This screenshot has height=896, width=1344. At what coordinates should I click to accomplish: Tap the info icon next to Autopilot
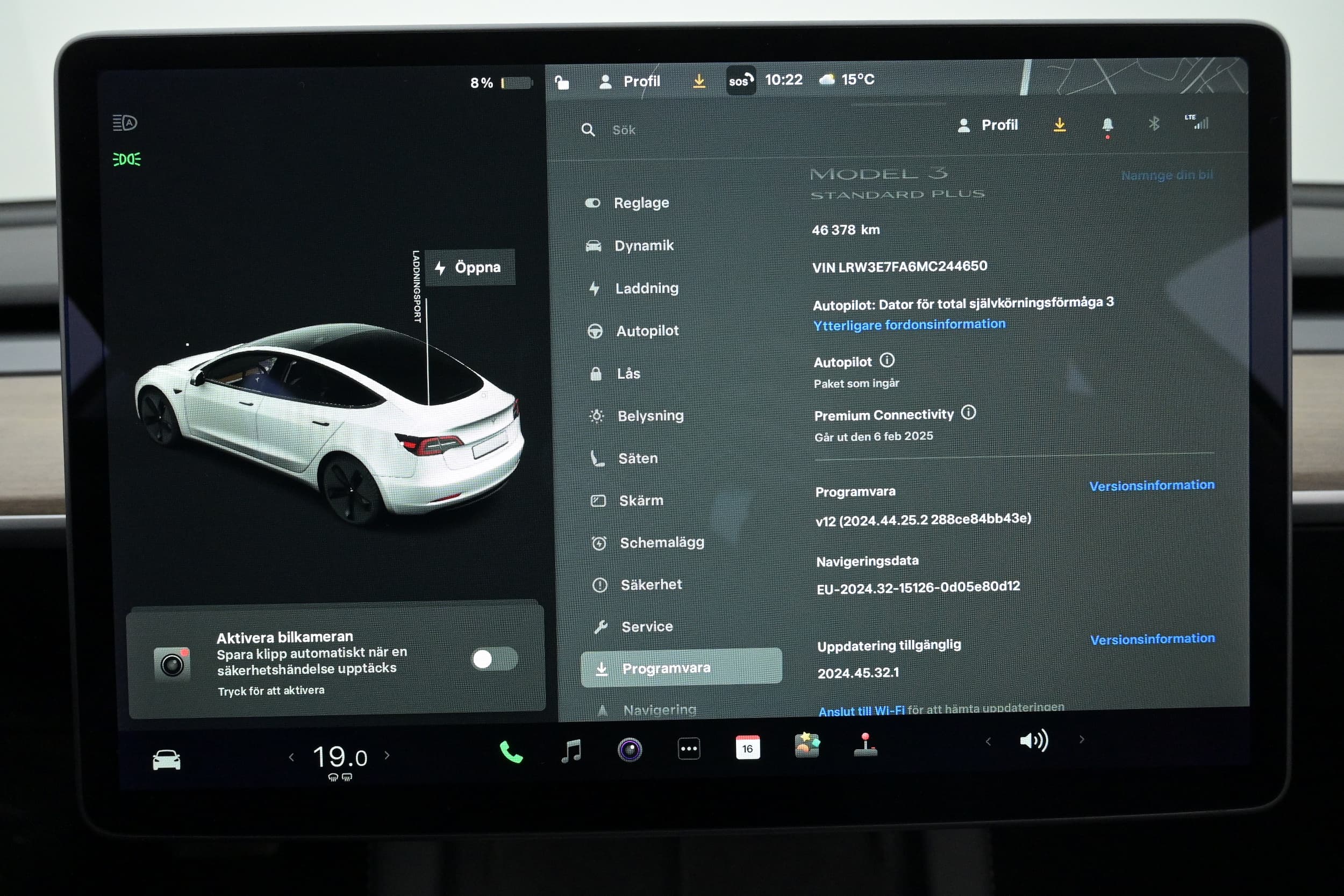point(887,360)
